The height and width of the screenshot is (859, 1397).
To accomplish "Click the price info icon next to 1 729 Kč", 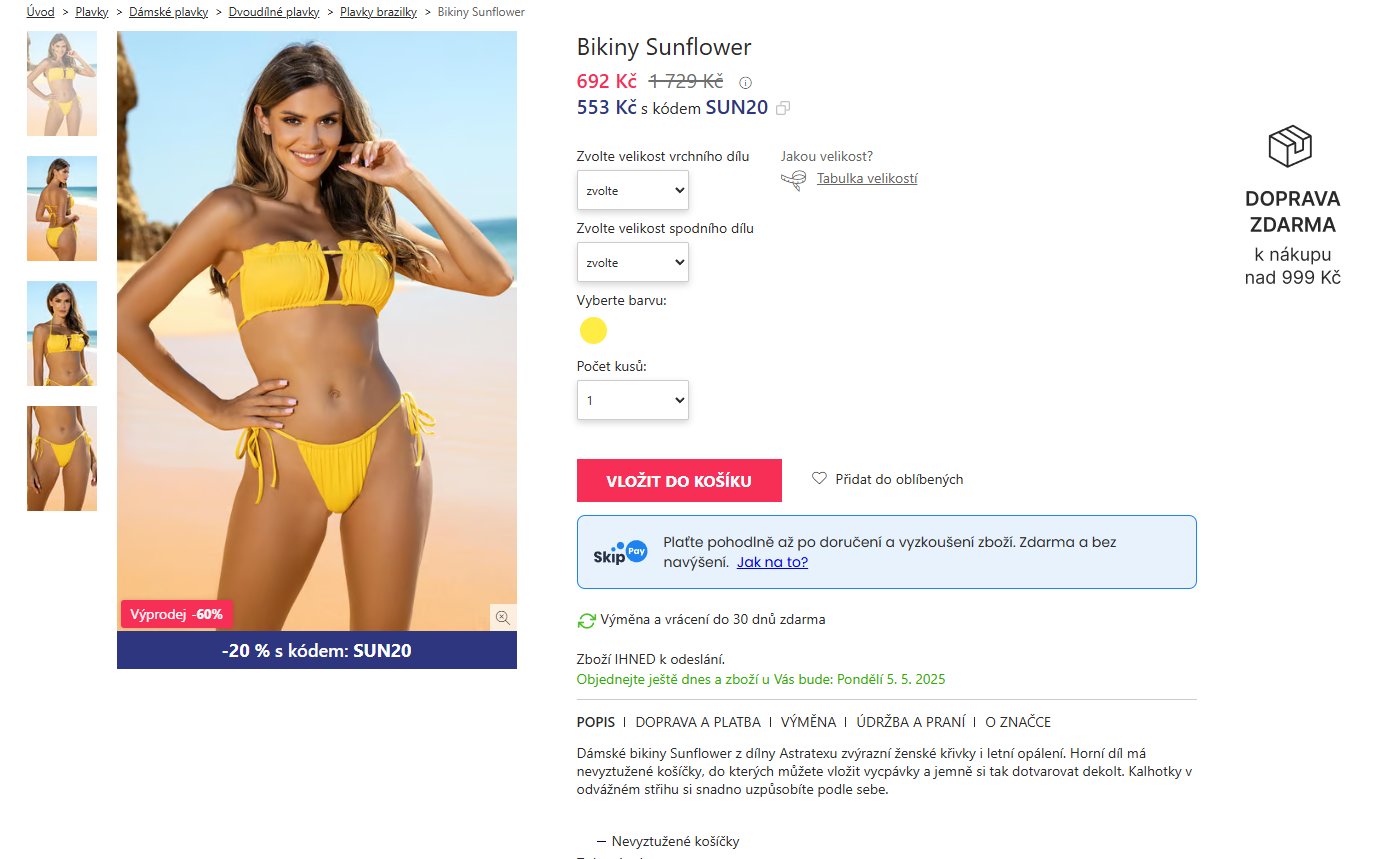I will coord(745,83).
